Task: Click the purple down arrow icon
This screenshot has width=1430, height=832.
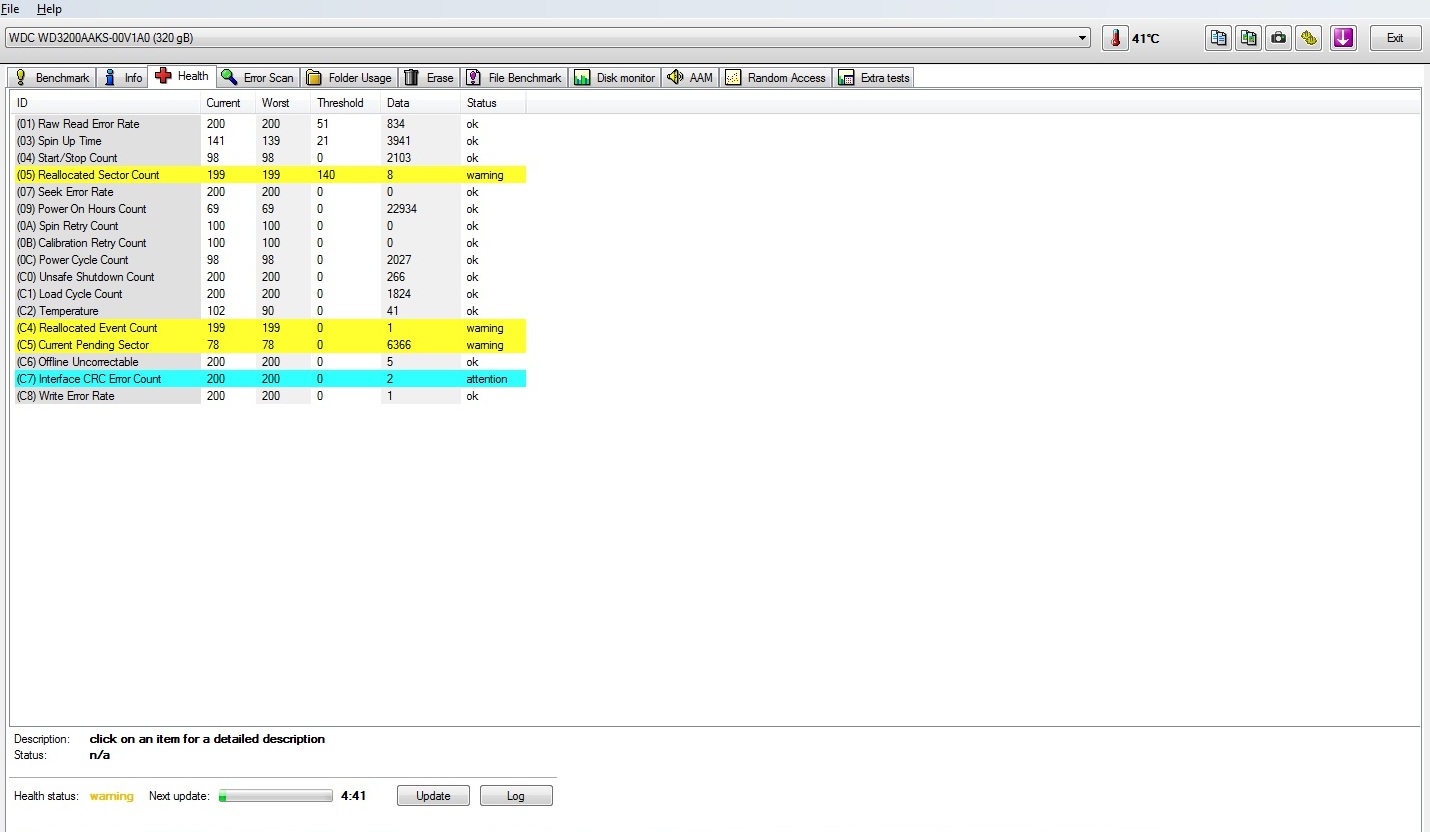Action: click(1343, 38)
